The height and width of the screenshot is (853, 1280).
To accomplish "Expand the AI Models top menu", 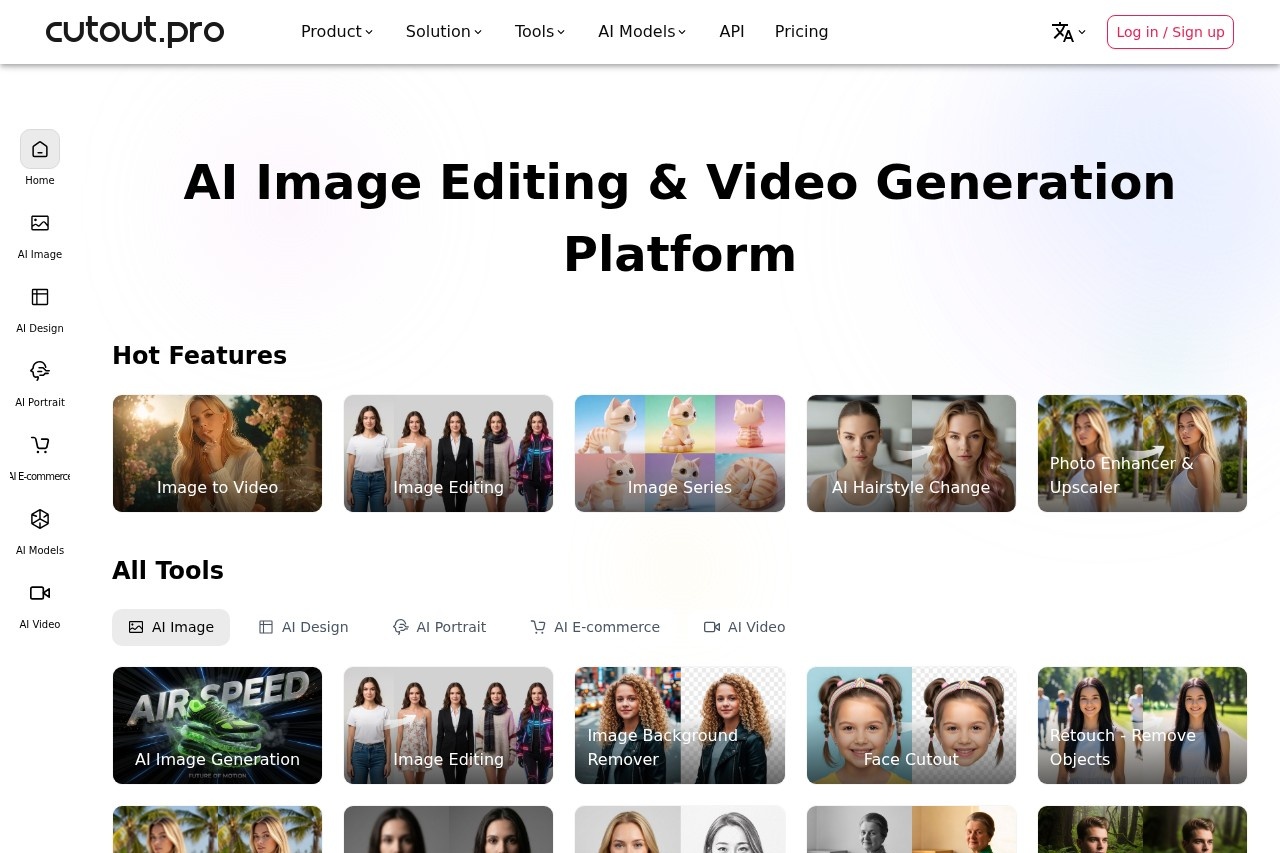I will [642, 32].
